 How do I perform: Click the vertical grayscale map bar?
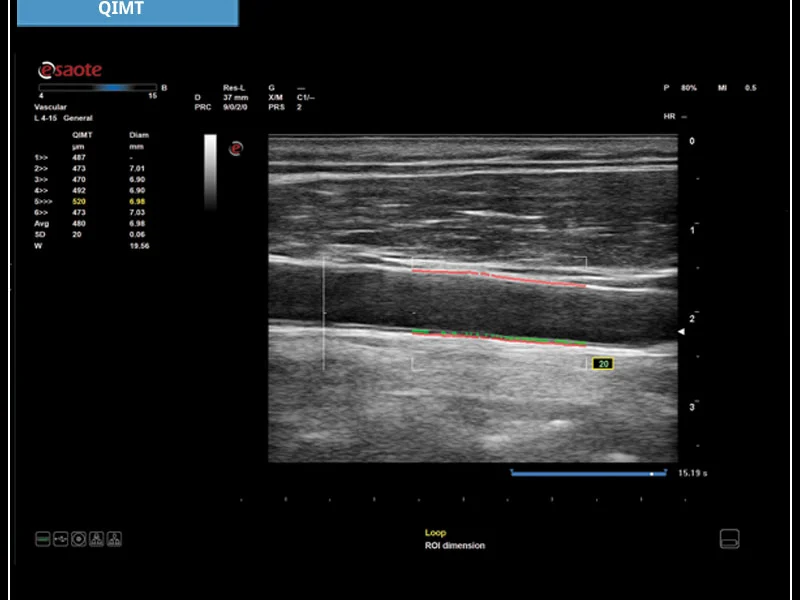210,171
